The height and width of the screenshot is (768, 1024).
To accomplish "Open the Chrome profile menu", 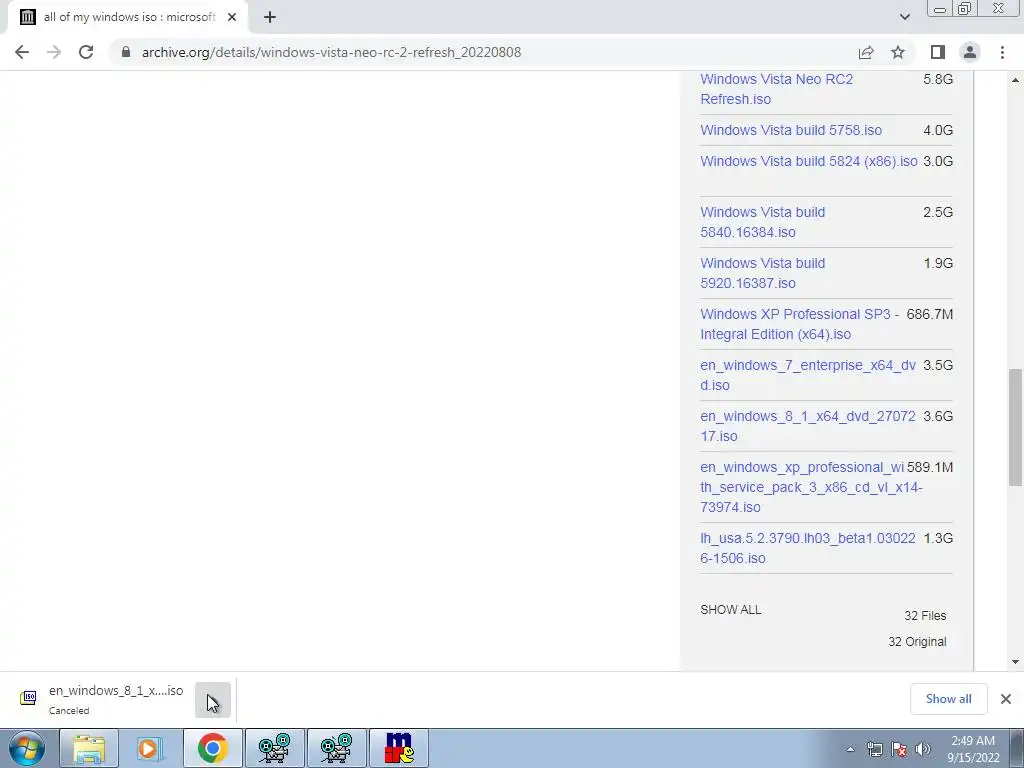I will (970, 52).
